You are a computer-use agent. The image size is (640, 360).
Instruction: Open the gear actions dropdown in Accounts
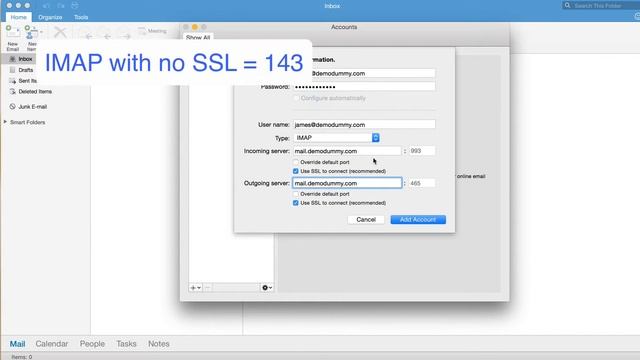(x=267, y=288)
